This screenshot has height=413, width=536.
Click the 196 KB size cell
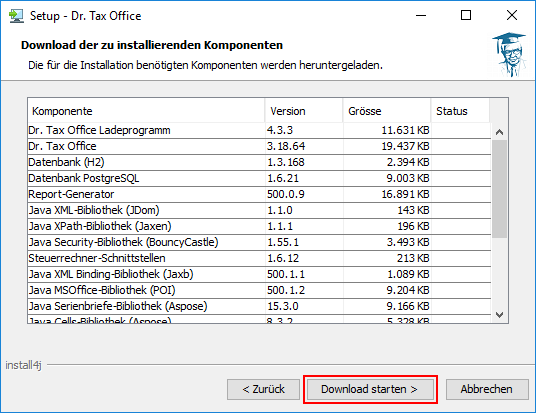coord(387,226)
